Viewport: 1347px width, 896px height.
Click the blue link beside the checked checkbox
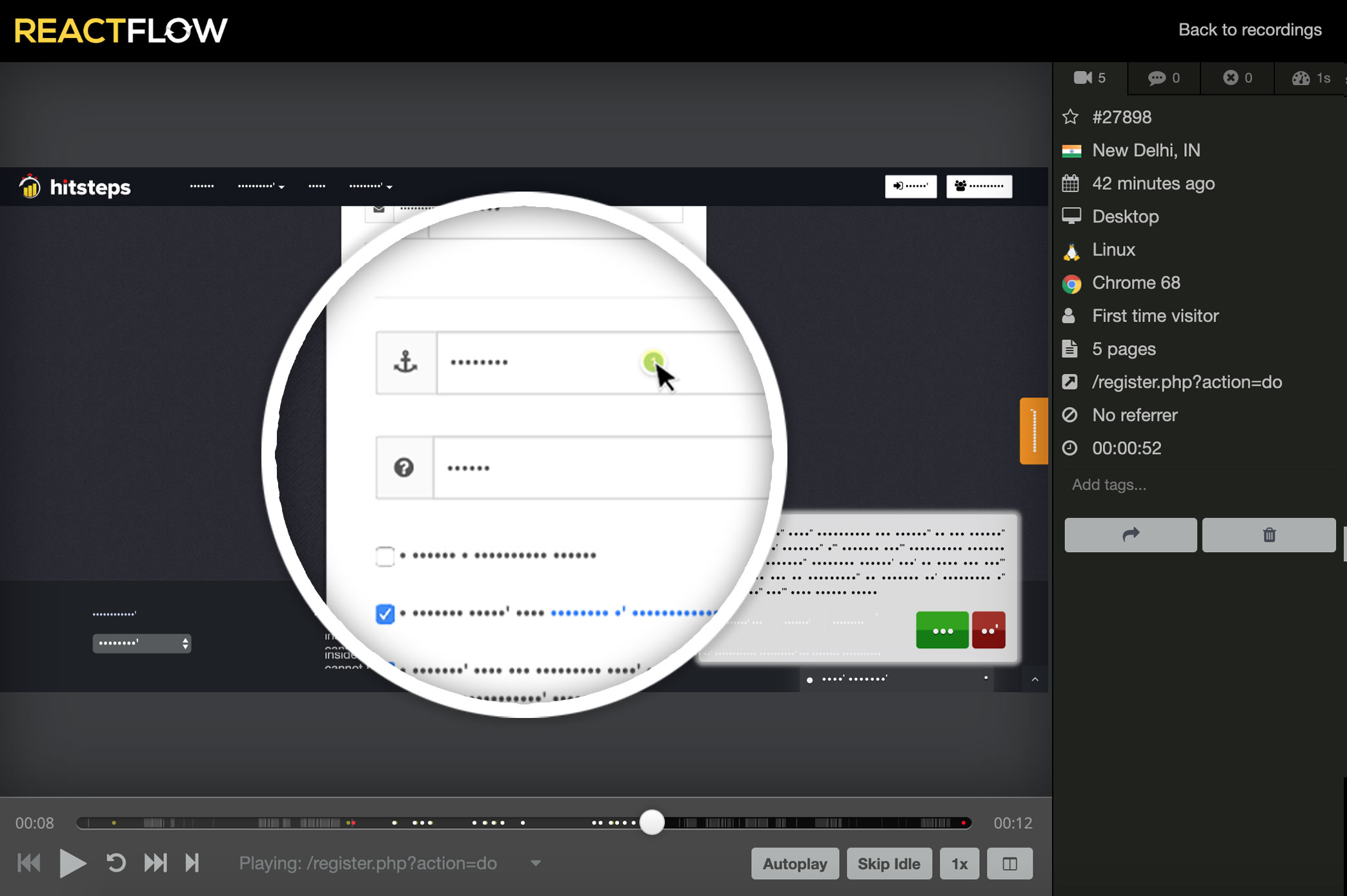tap(634, 613)
